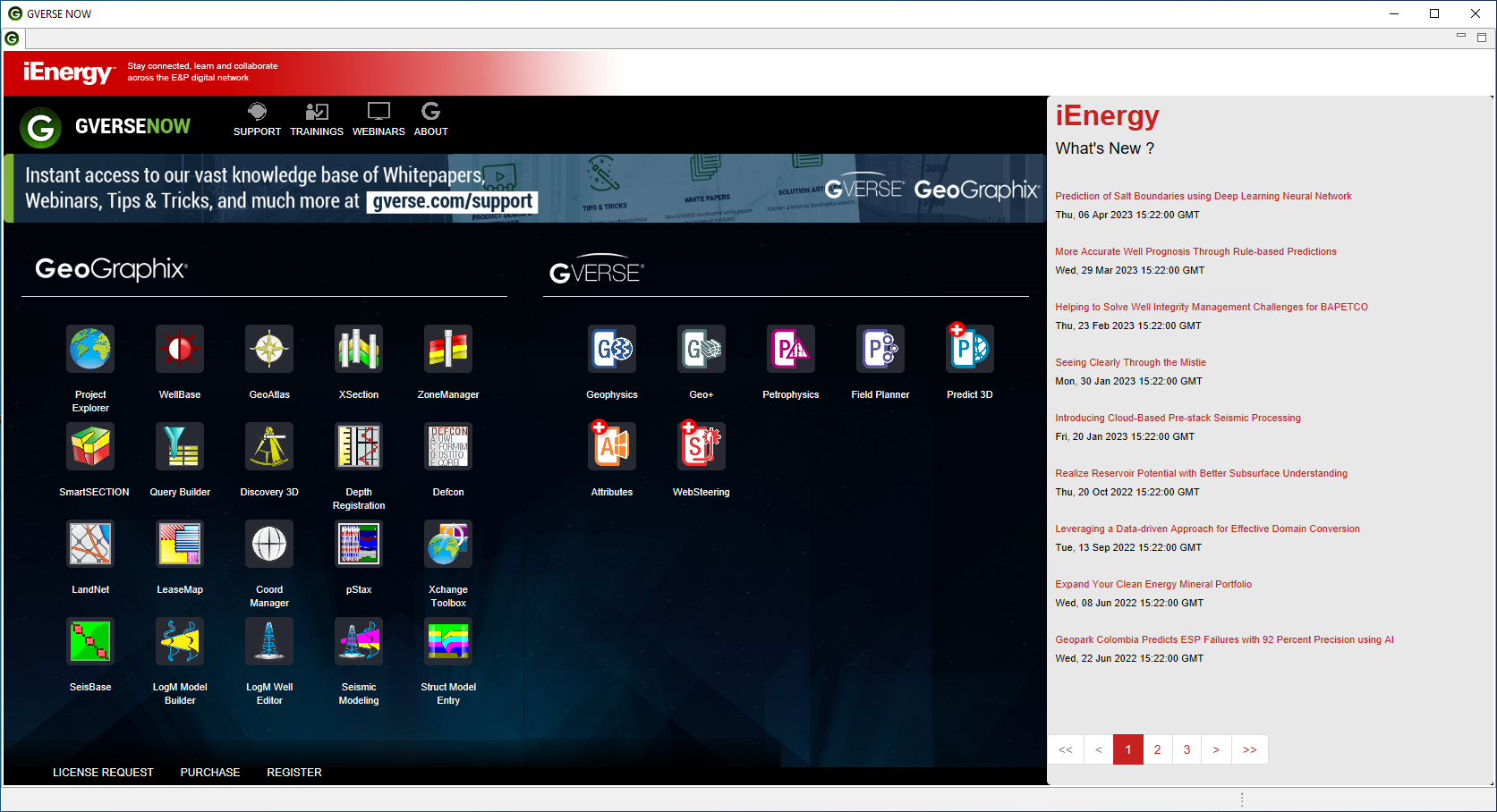The width and height of the screenshot is (1497, 812).
Task: Open Clean Energy Mineral Portfolio article
Action: coord(1153,584)
